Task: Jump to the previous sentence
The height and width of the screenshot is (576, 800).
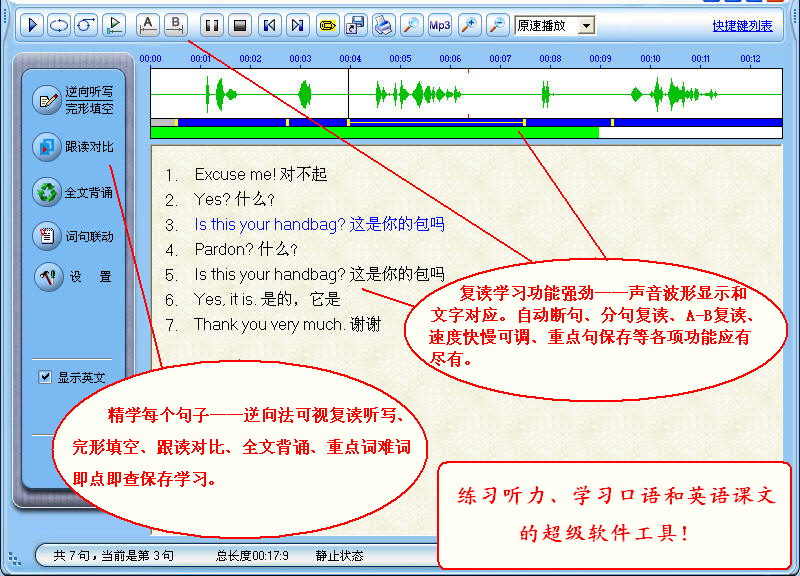Action: pos(269,25)
